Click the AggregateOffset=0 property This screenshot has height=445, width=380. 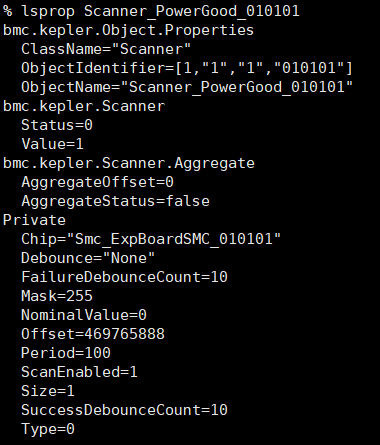pos(97,182)
